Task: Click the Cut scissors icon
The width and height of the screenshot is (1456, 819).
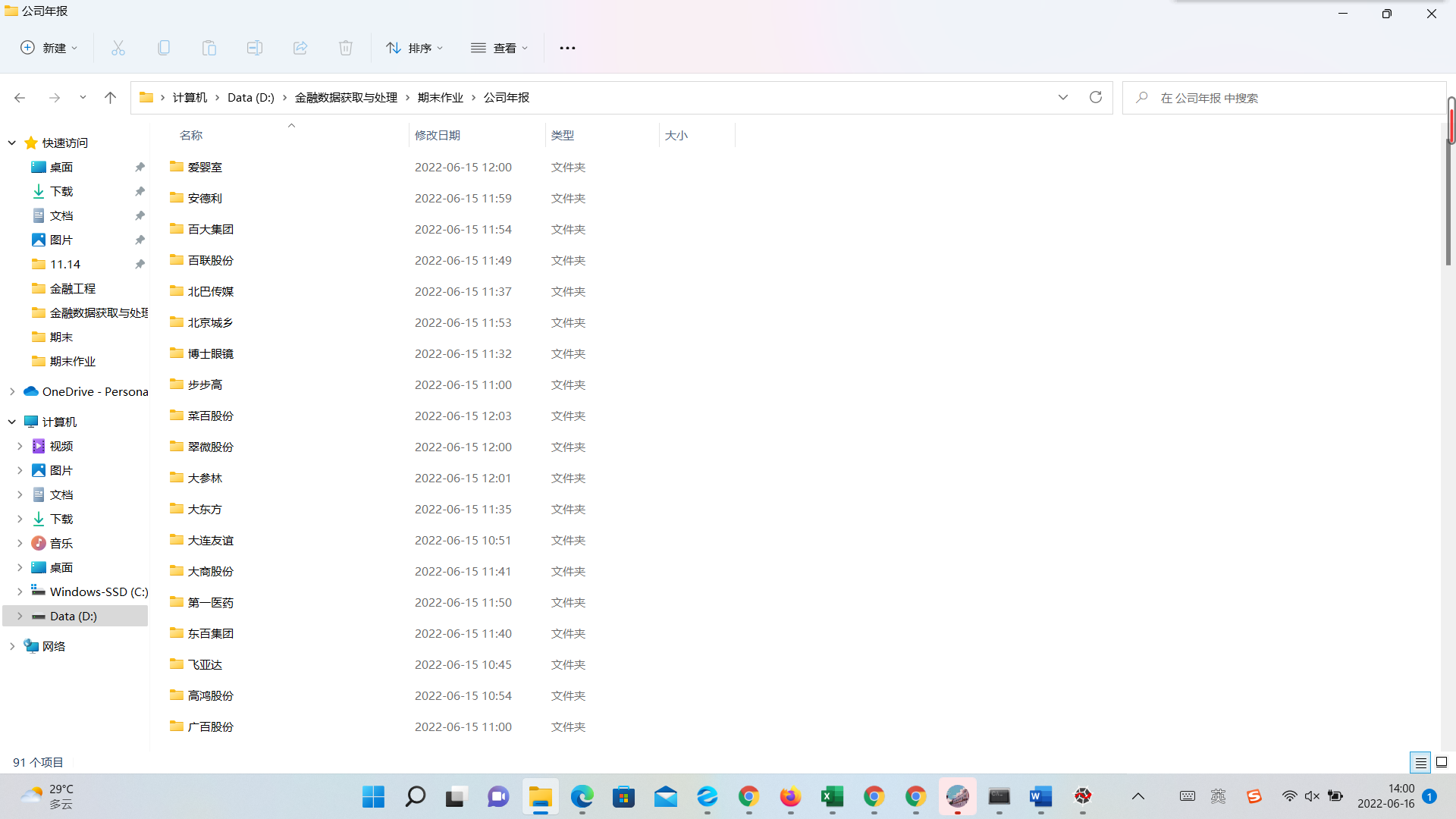Action: point(118,48)
